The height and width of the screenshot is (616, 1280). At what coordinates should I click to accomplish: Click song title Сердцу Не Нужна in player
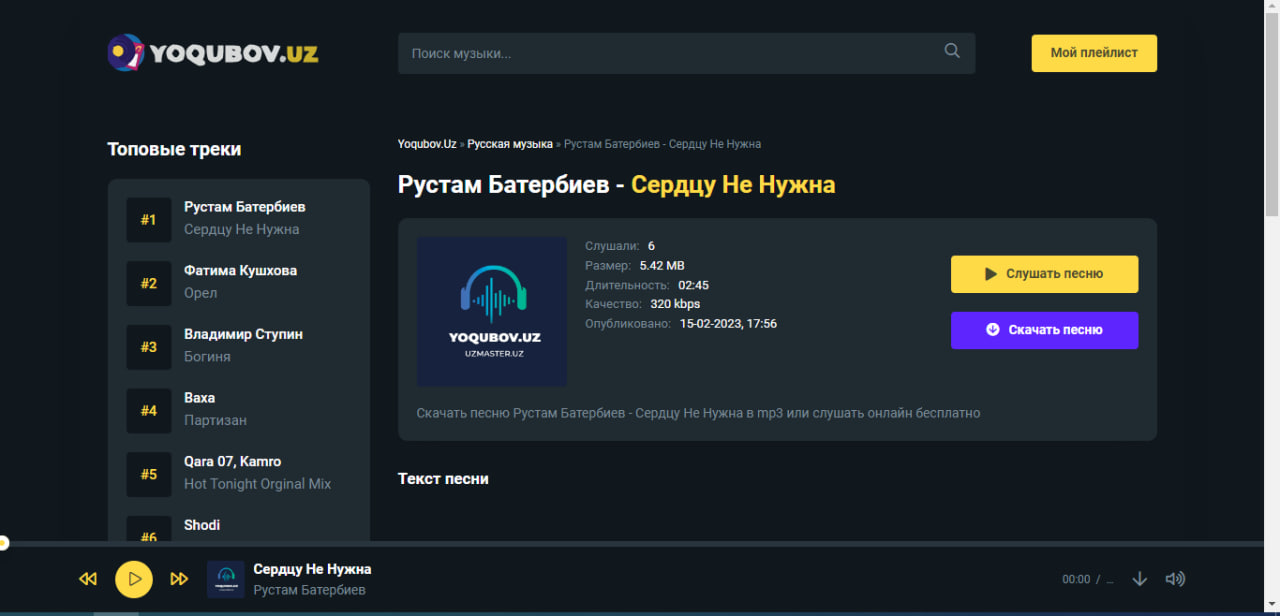tap(312, 569)
